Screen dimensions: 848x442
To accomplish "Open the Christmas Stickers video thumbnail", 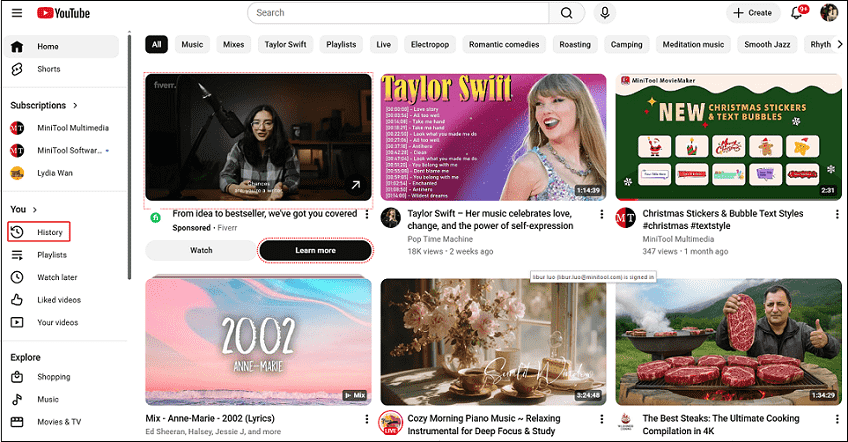I will click(x=728, y=137).
